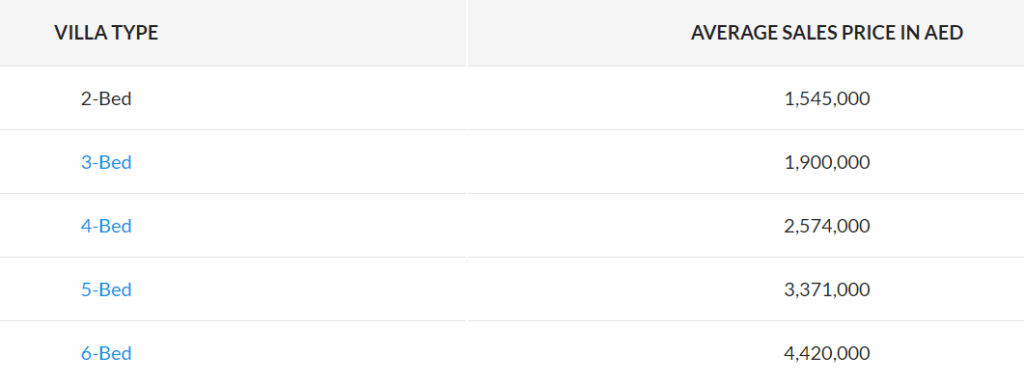Viewport: 1024px width, 383px height.
Task: Click the divider between the two header columns
Action: (467, 33)
